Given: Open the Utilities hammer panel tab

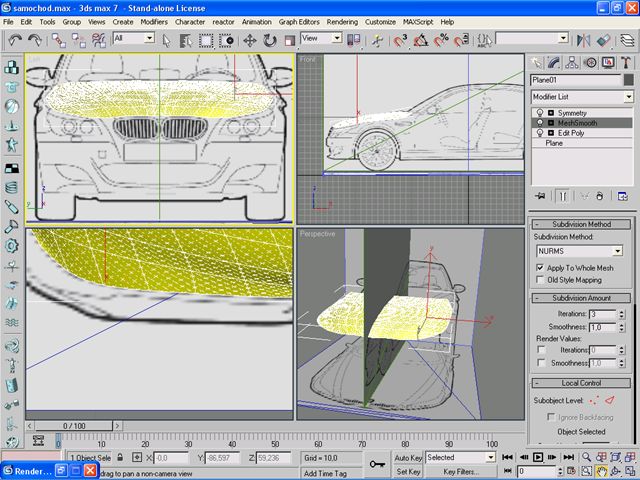Looking at the screenshot, I should tap(626, 62).
